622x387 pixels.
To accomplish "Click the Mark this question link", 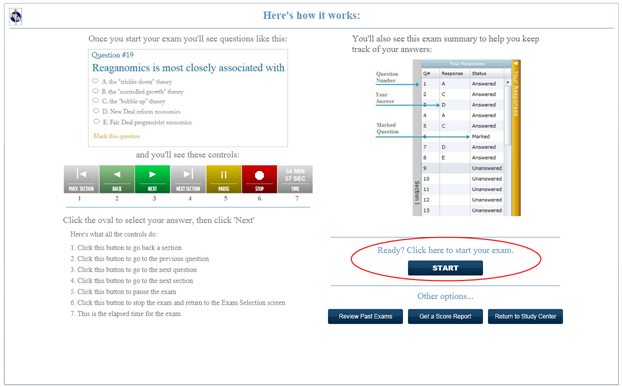I will coord(117,136).
